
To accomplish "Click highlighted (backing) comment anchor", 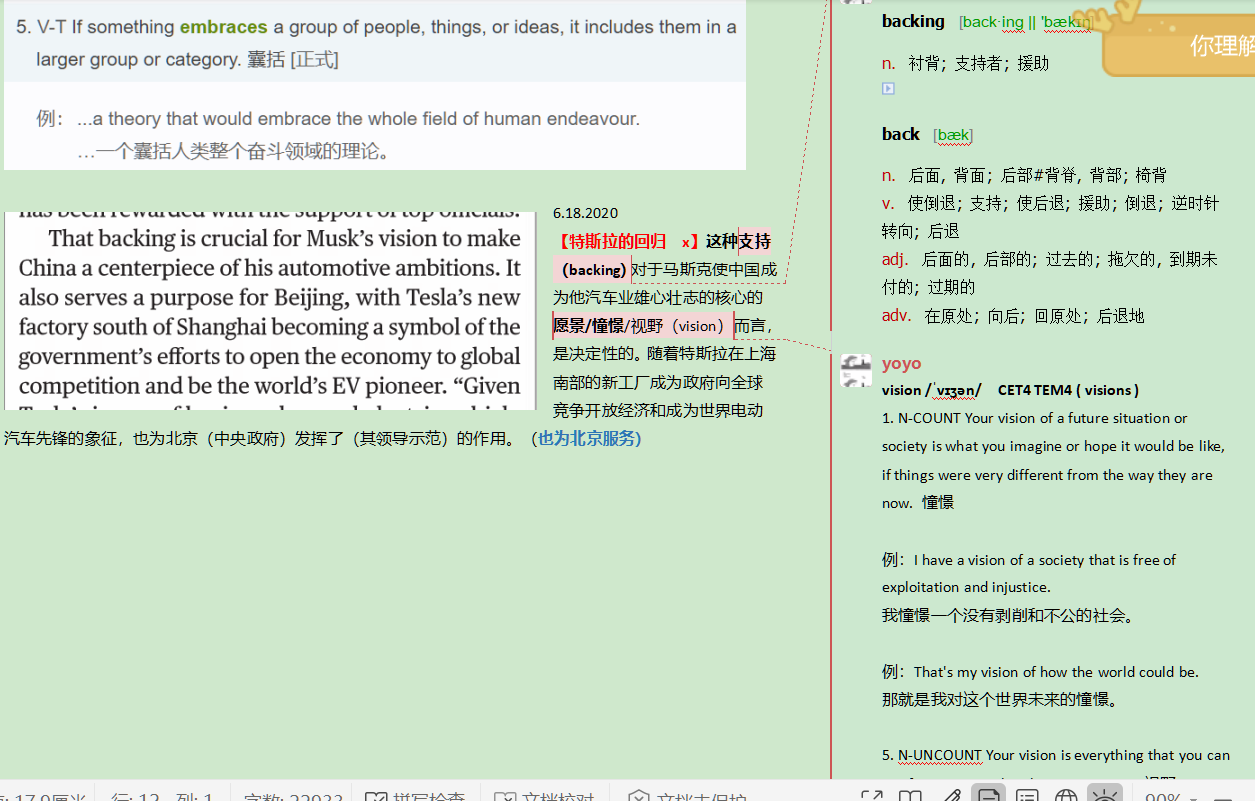I will pos(593,269).
